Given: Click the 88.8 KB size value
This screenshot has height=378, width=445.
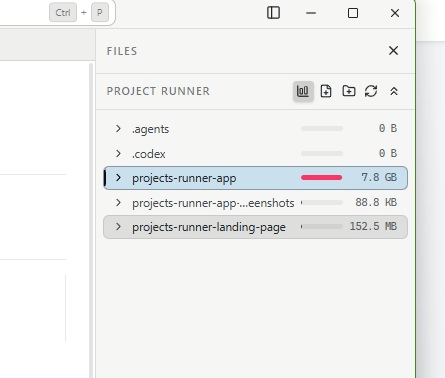Looking at the screenshot, I should (x=376, y=202).
